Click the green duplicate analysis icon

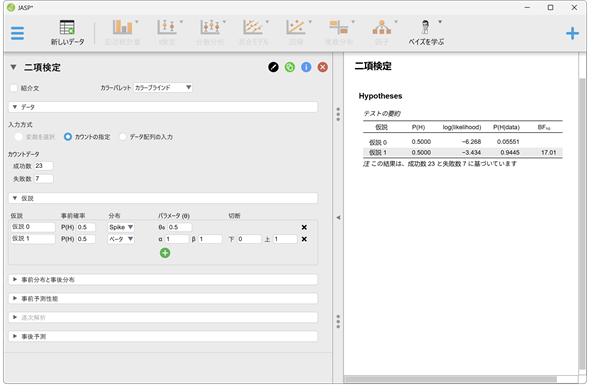[290, 67]
